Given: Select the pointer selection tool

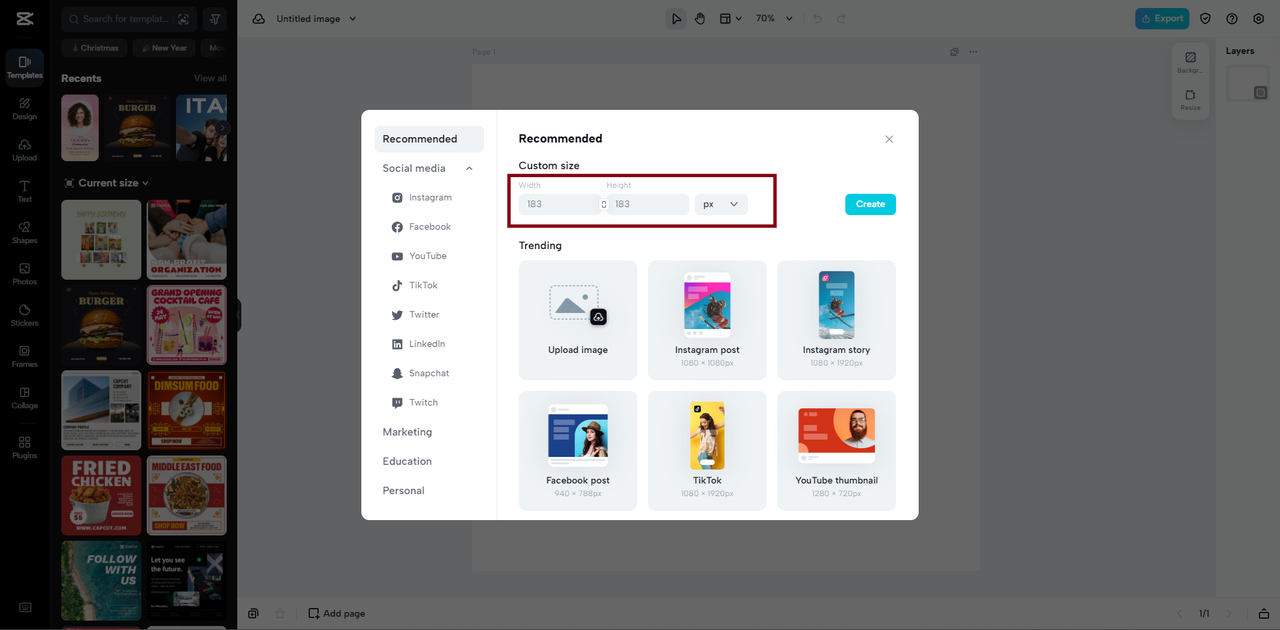Looking at the screenshot, I should tap(677, 18).
